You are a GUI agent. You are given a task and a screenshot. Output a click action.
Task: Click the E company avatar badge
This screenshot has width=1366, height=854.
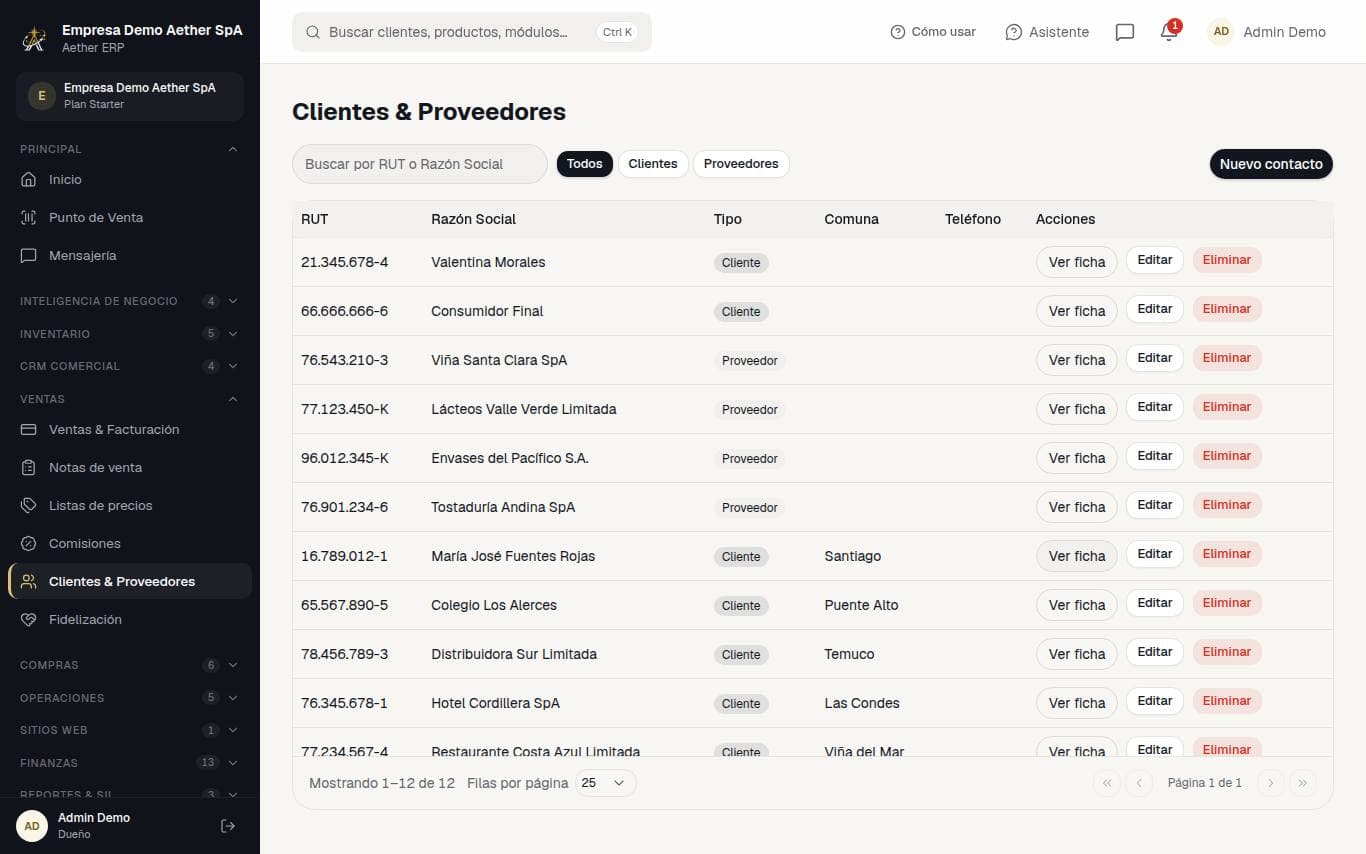[x=41, y=96]
